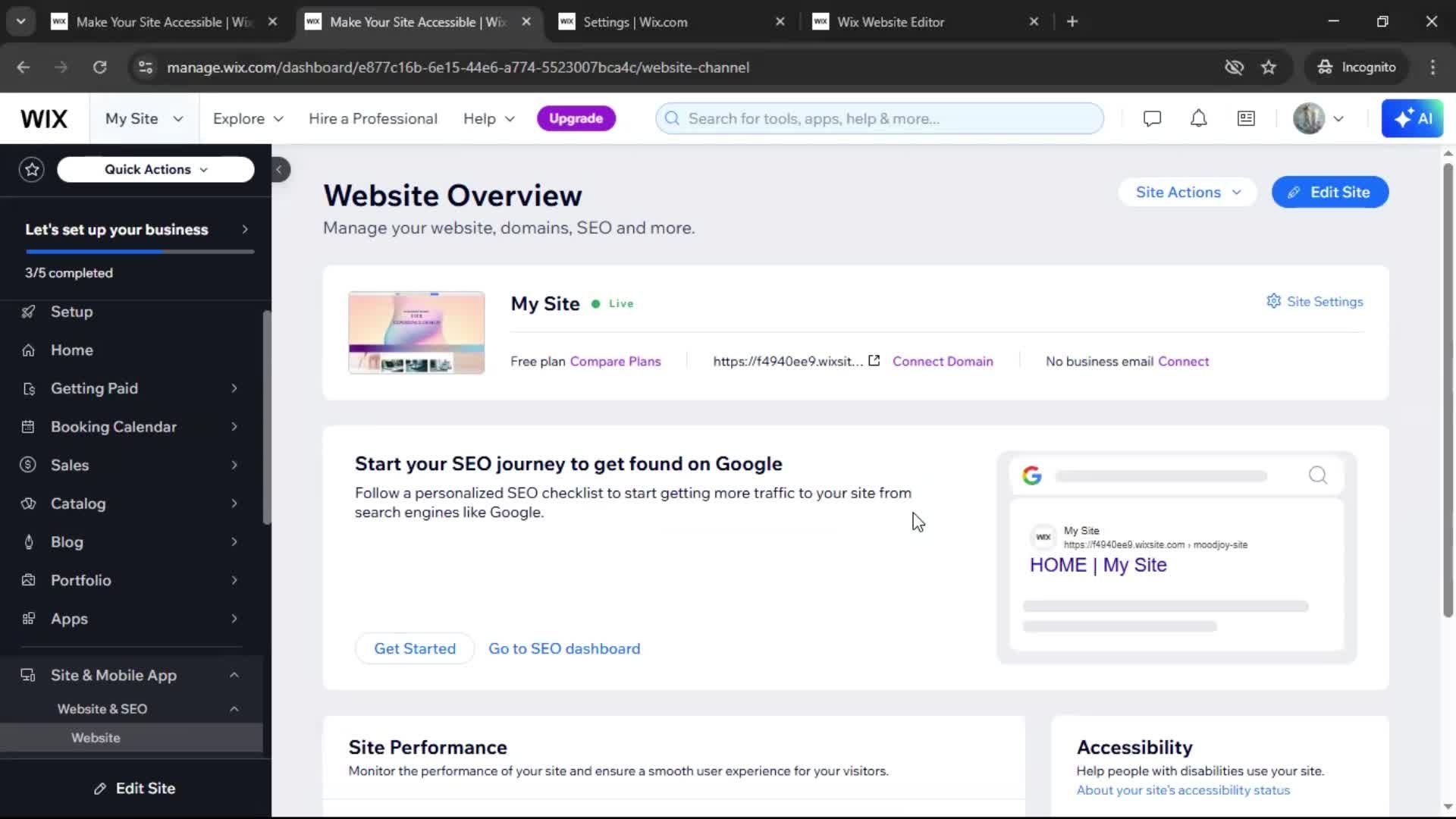This screenshot has width=1456, height=819.
Task: Click the browser address bar URL
Action: tap(458, 67)
